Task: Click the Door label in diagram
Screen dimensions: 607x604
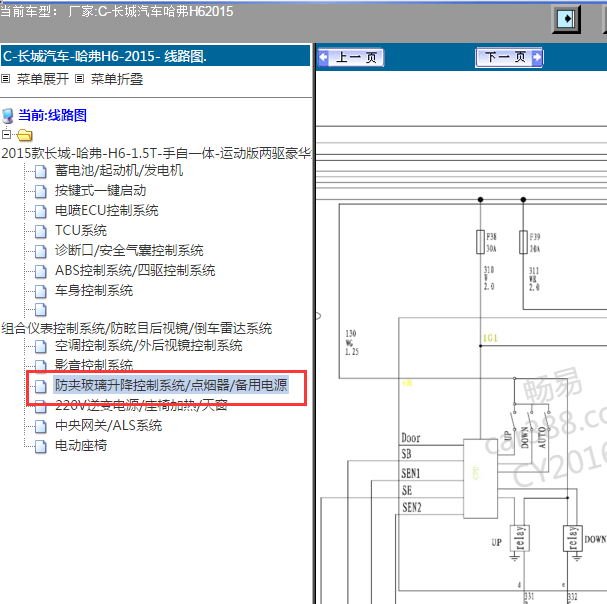Action: (411, 438)
